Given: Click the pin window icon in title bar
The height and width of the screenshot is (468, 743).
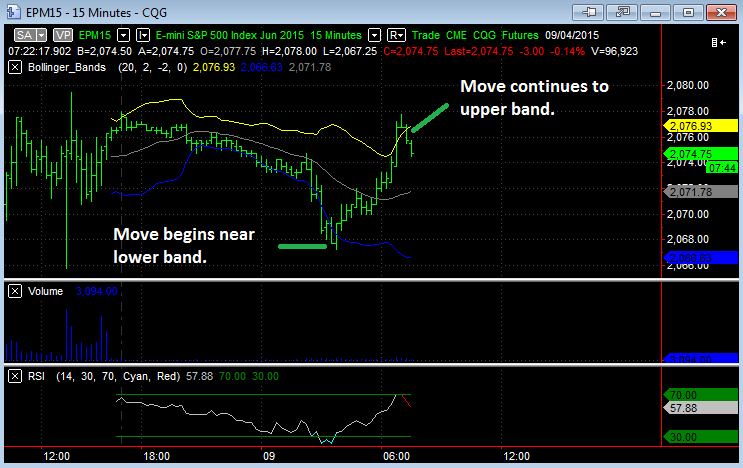Looking at the screenshot, I should tap(588, 12).
